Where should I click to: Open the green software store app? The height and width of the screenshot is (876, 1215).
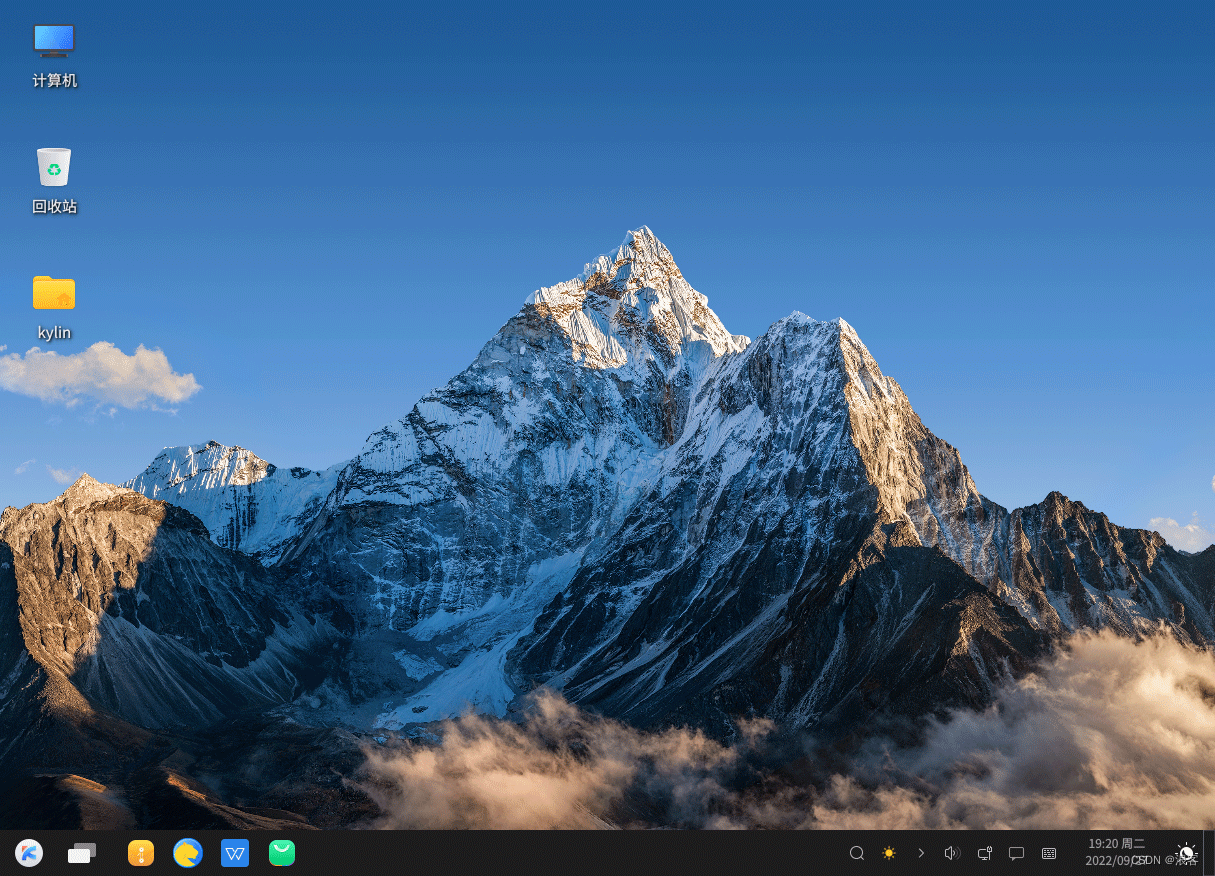click(x=282, y=853)
